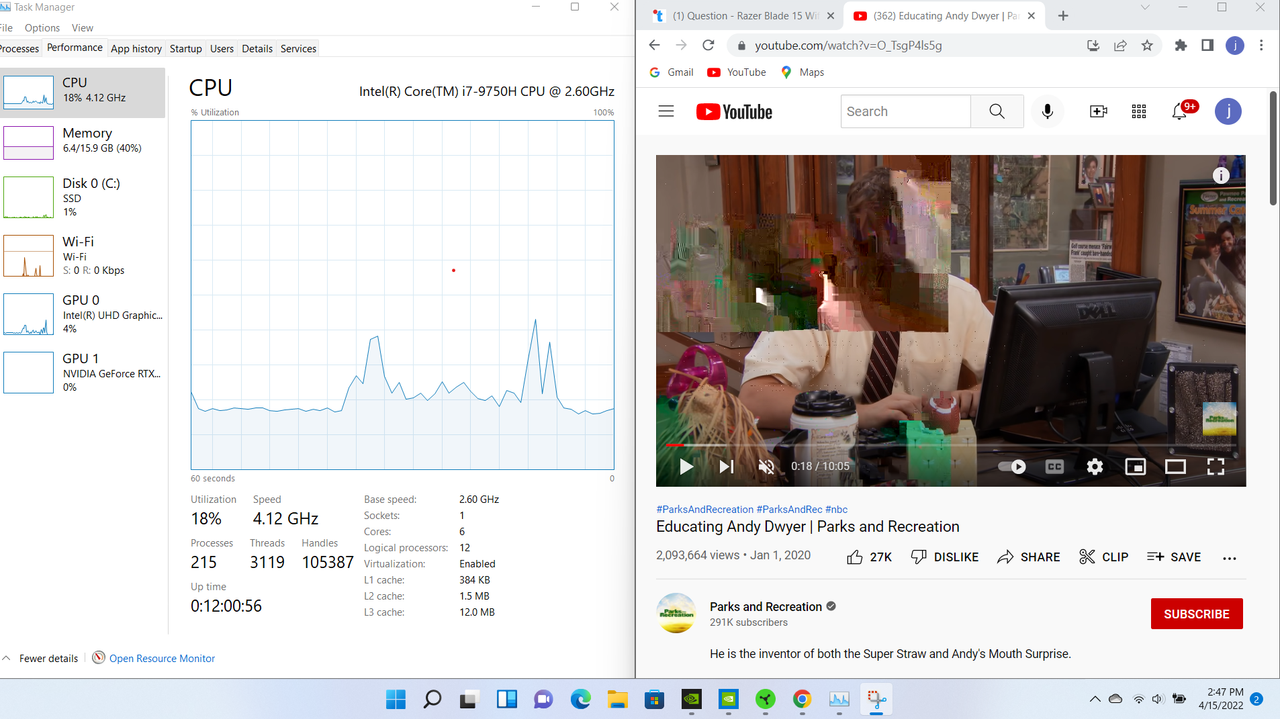Screen dimensions: 1280x719
Task: Switch to Users tab in Task Manager
Action: coord(222,48)
